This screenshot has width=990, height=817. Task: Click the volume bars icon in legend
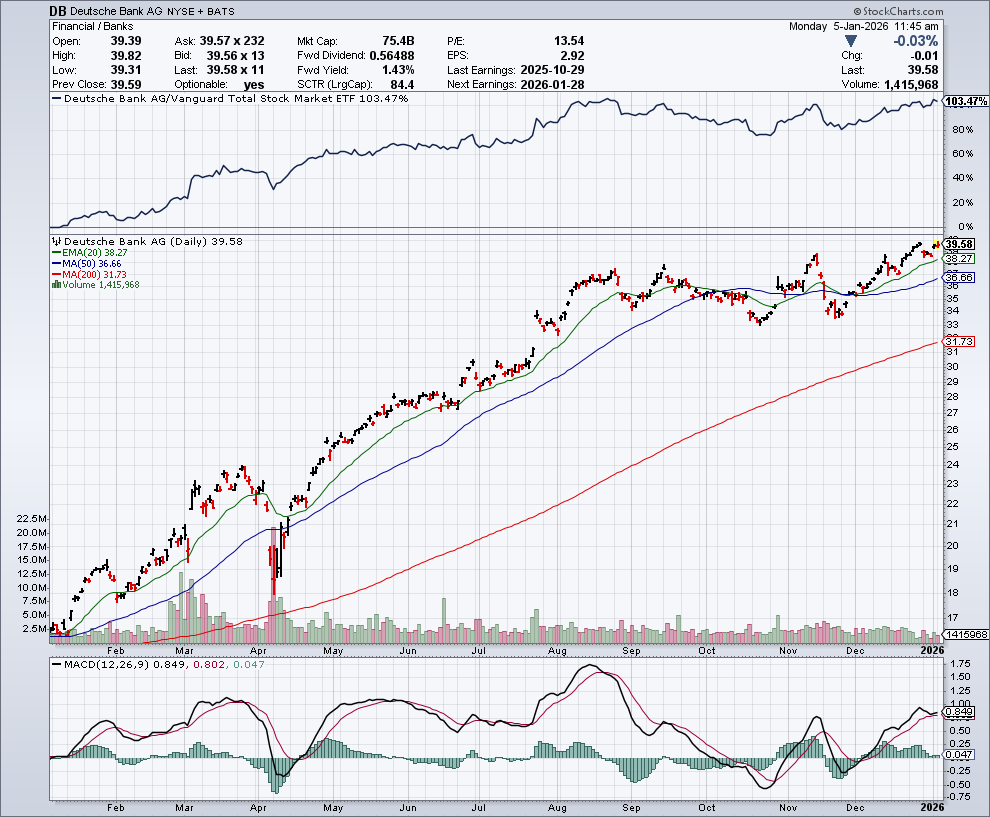coord(56,285)
